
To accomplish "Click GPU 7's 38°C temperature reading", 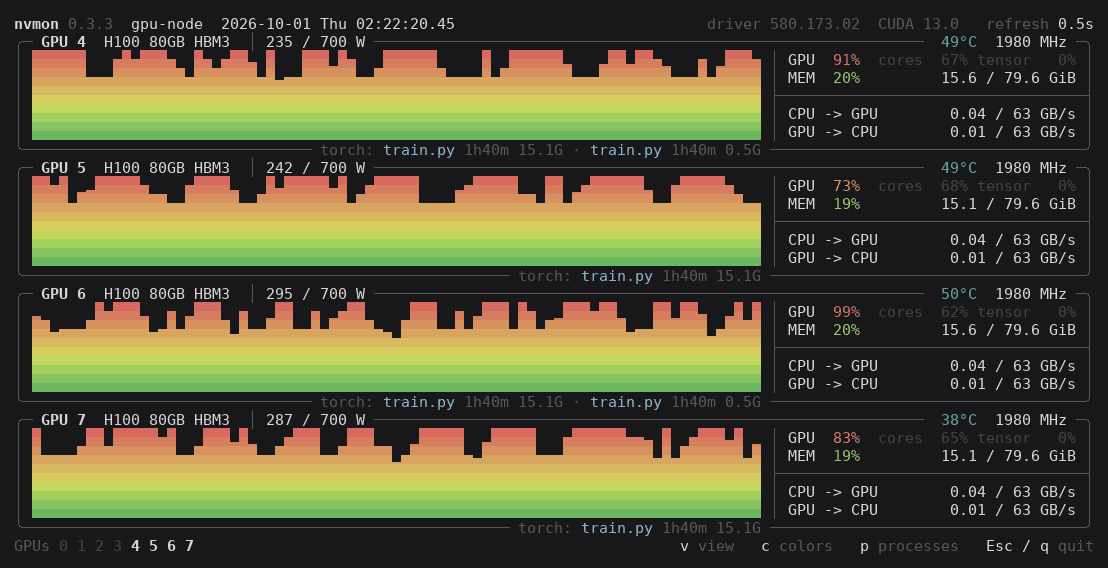I will point(959,420).
